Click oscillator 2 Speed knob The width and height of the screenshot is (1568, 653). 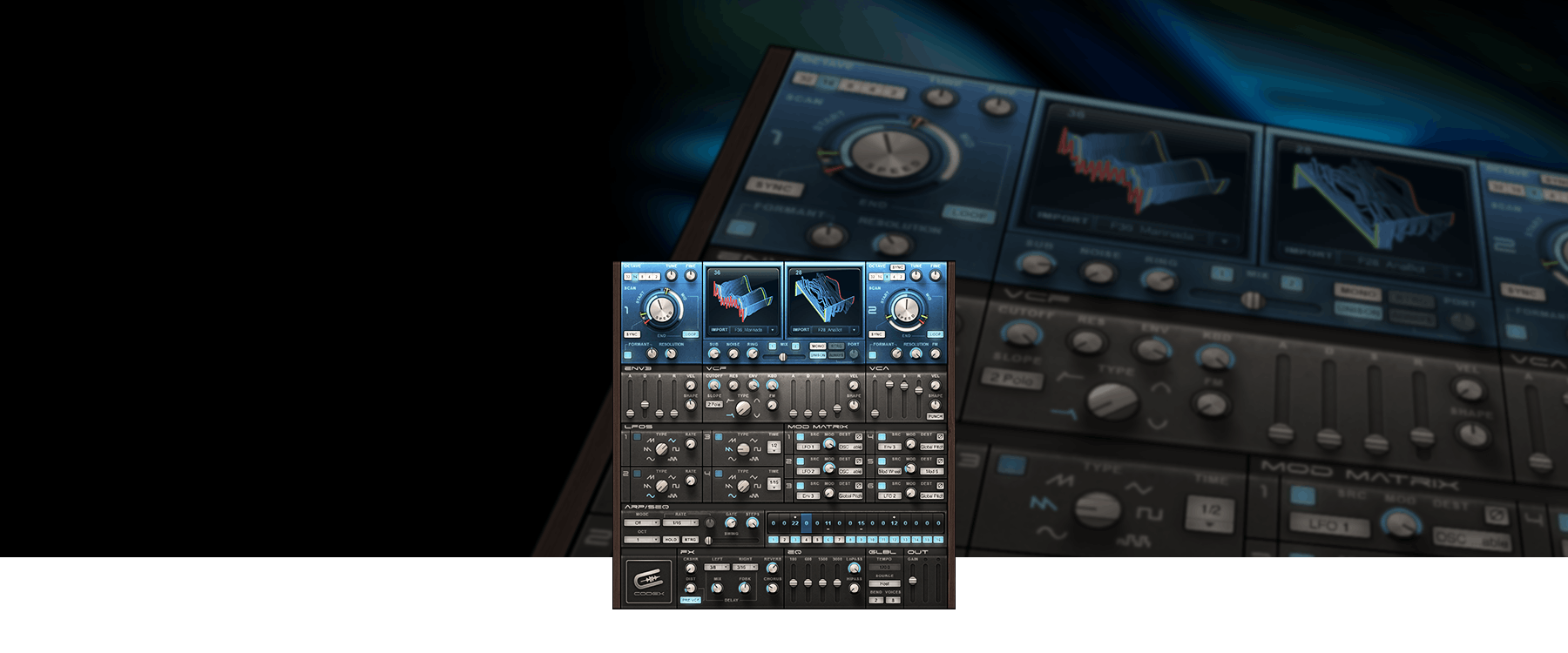[907, 310]
